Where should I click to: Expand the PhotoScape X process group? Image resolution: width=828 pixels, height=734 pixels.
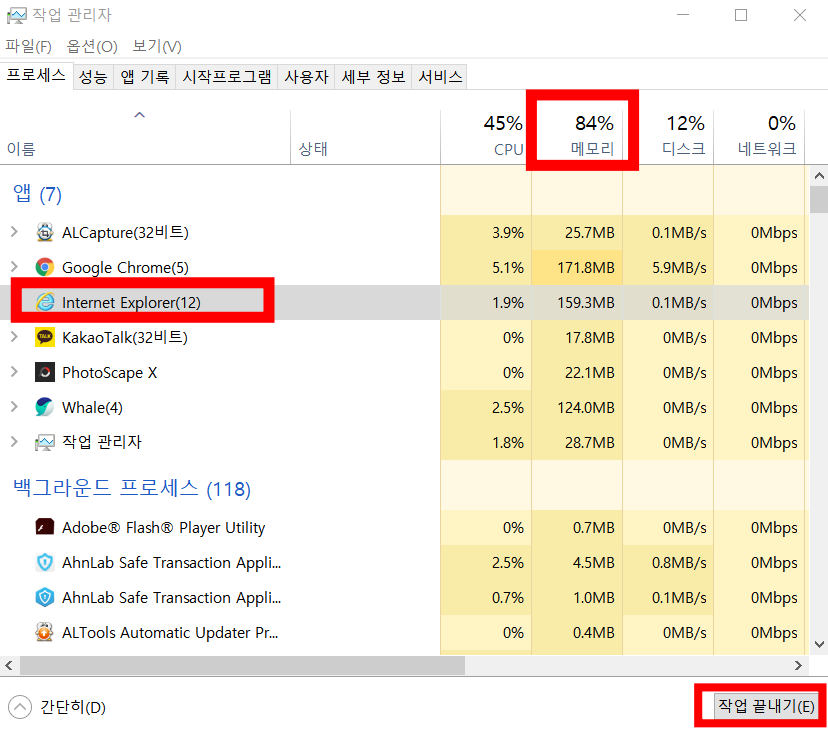14,372
